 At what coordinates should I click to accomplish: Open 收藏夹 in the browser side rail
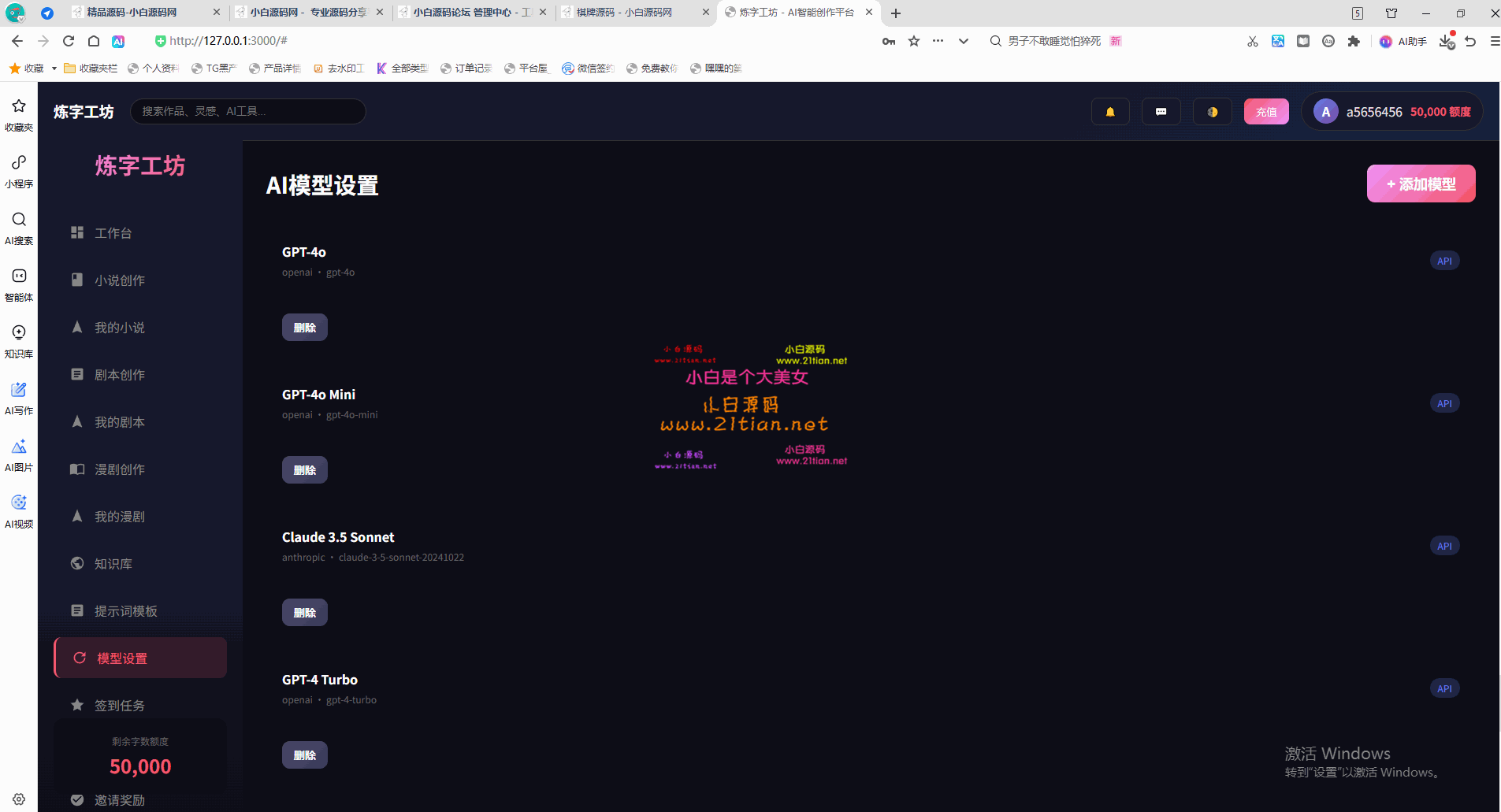[19, 114]
